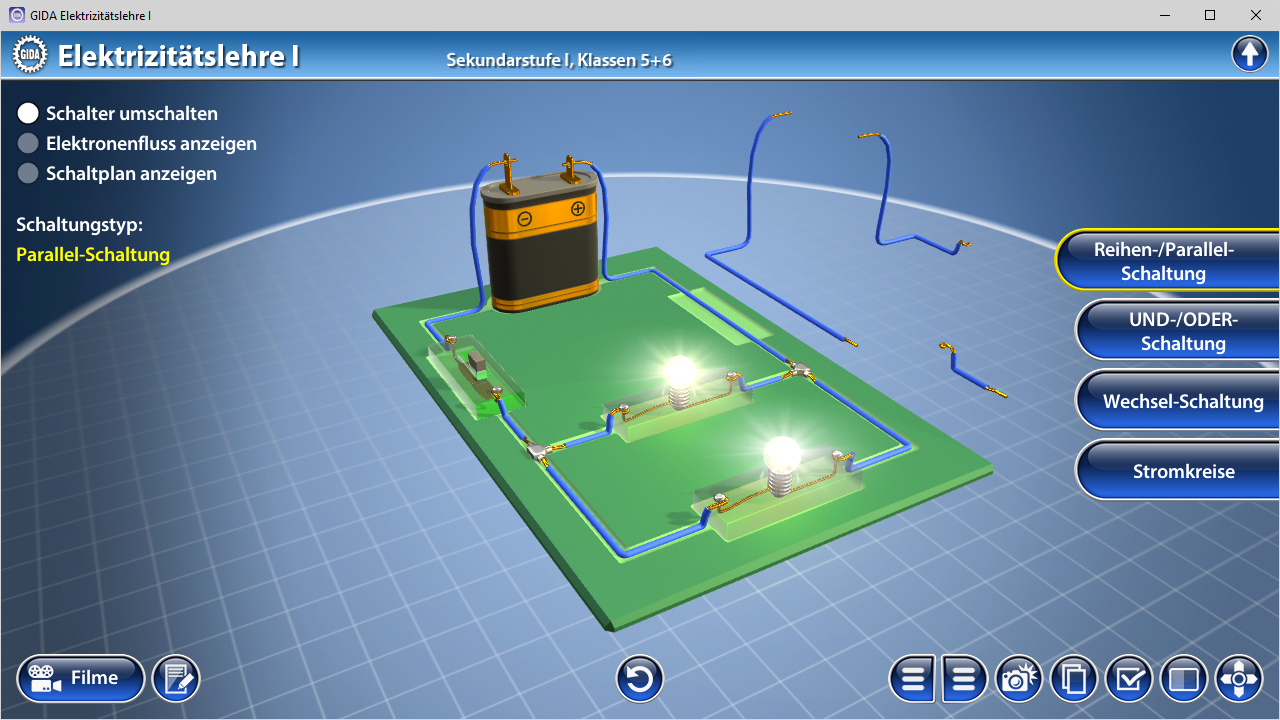Open the Filme button

click(x=81, y=679)
